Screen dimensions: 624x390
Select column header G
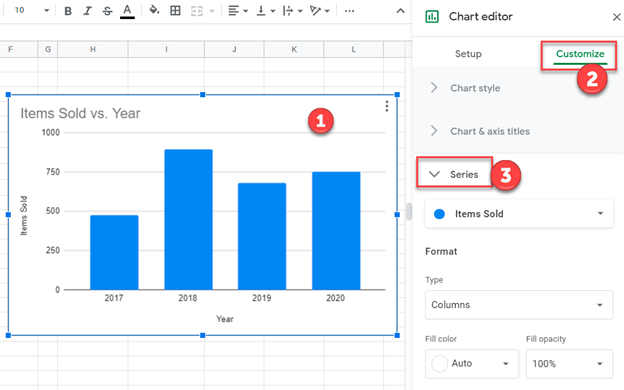[48, 49]
